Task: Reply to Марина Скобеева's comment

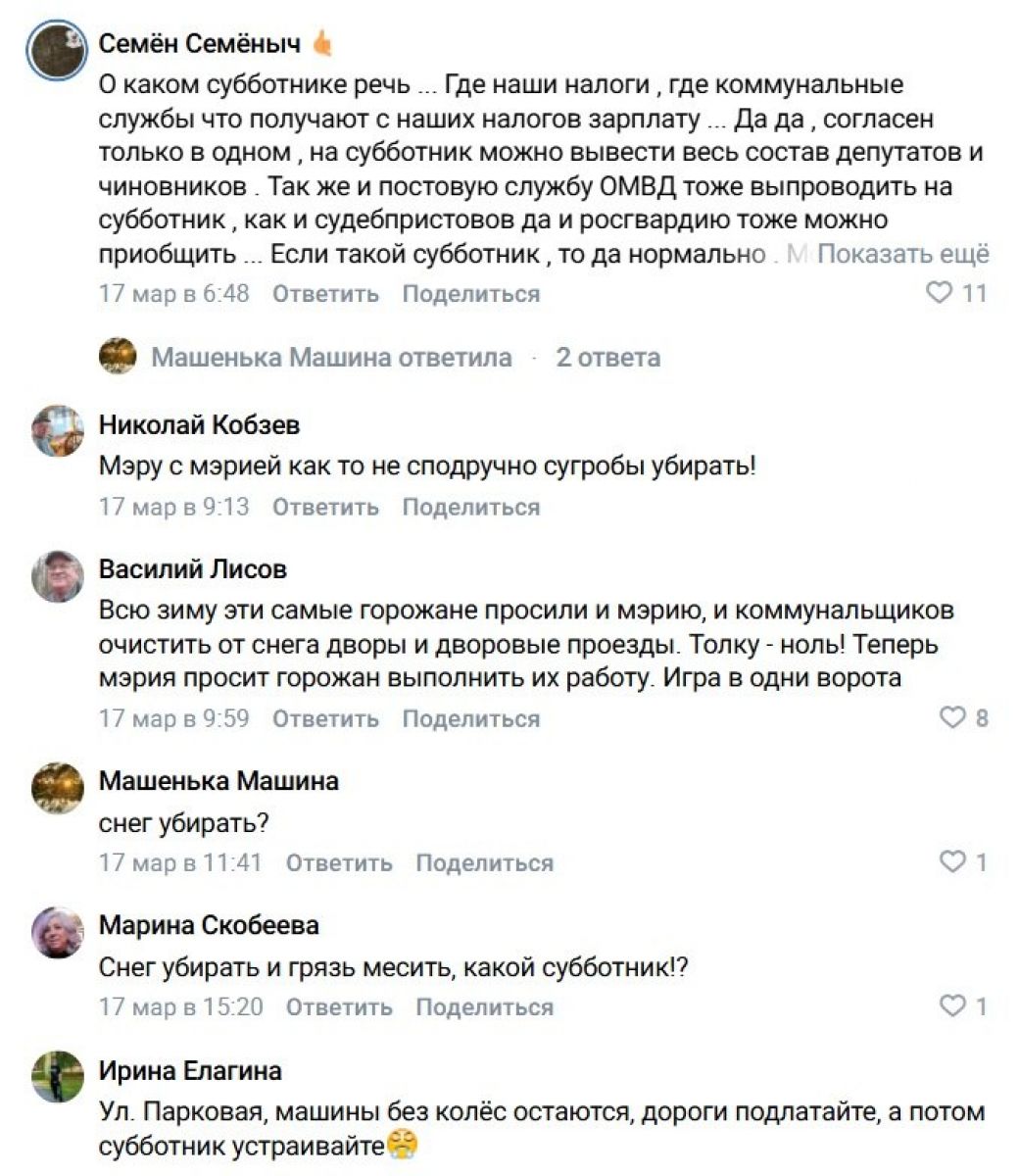Action: [339, 1007]
